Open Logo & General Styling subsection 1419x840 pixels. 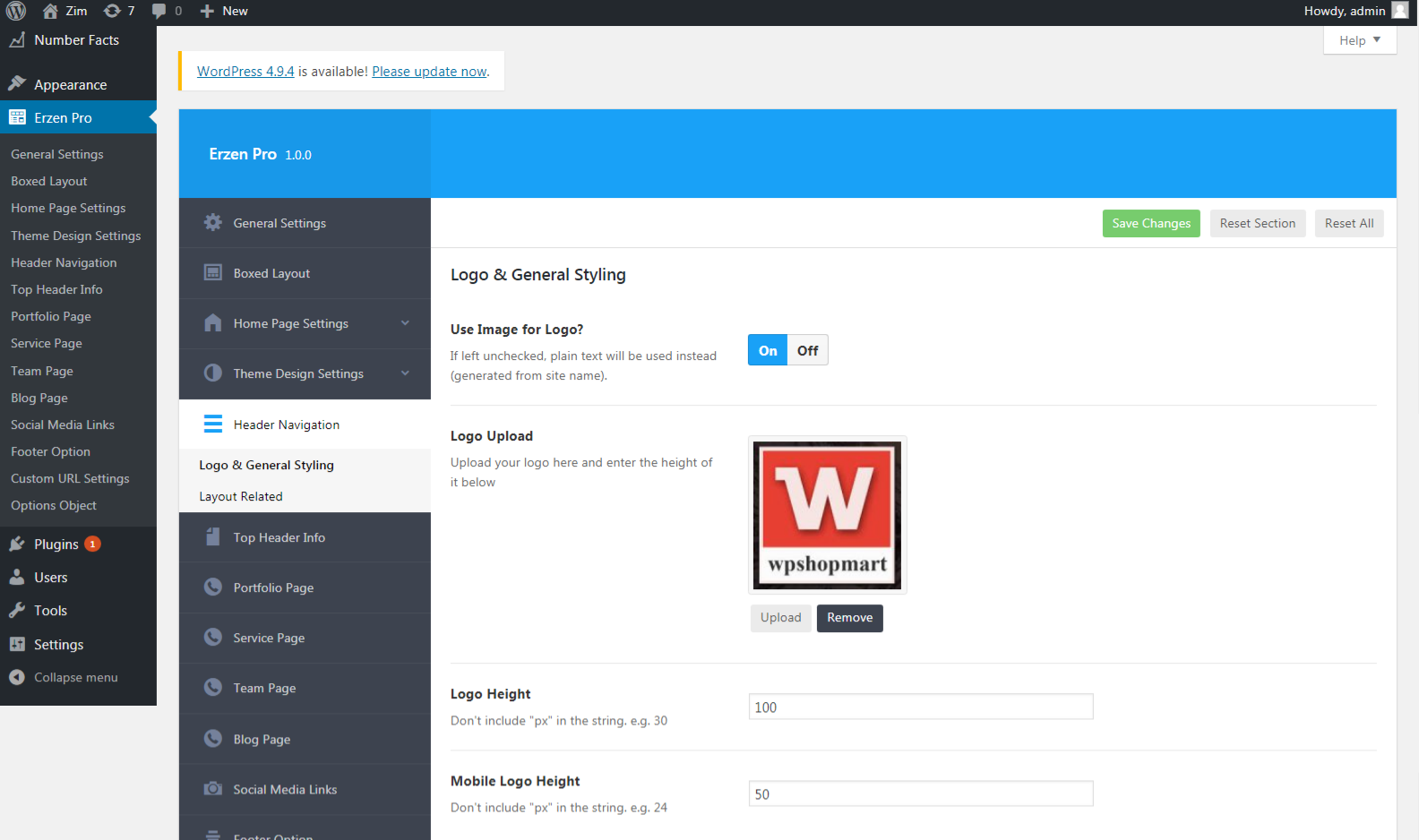pos(266,465)
